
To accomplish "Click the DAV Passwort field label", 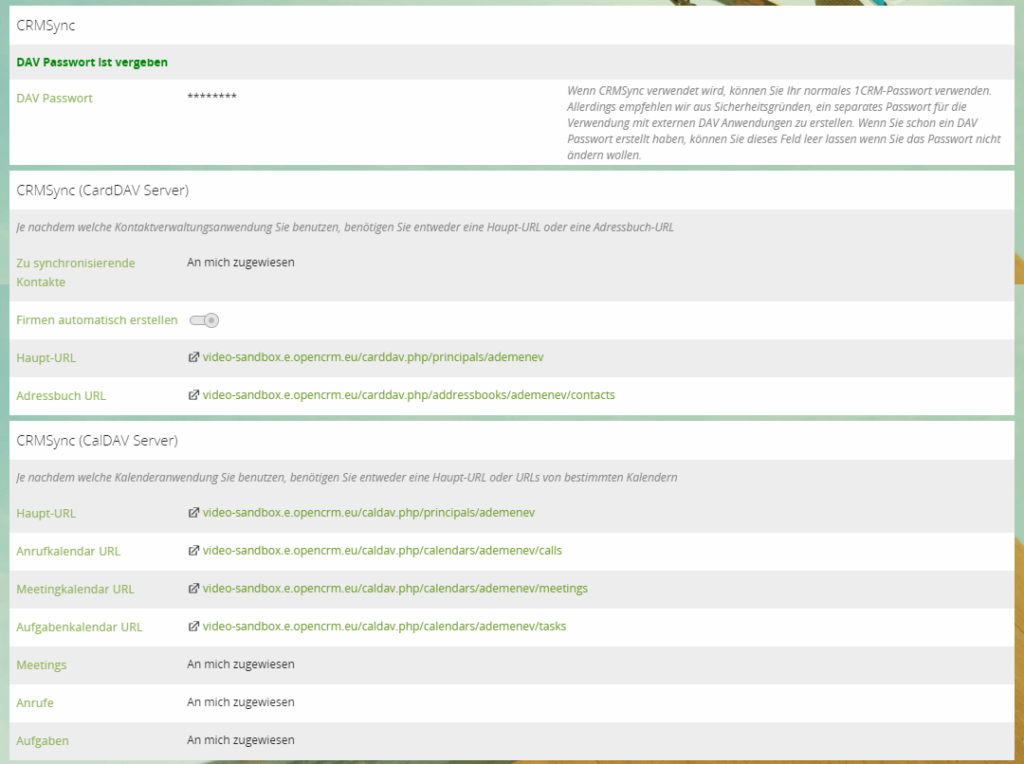I will [x=54, y=99].
